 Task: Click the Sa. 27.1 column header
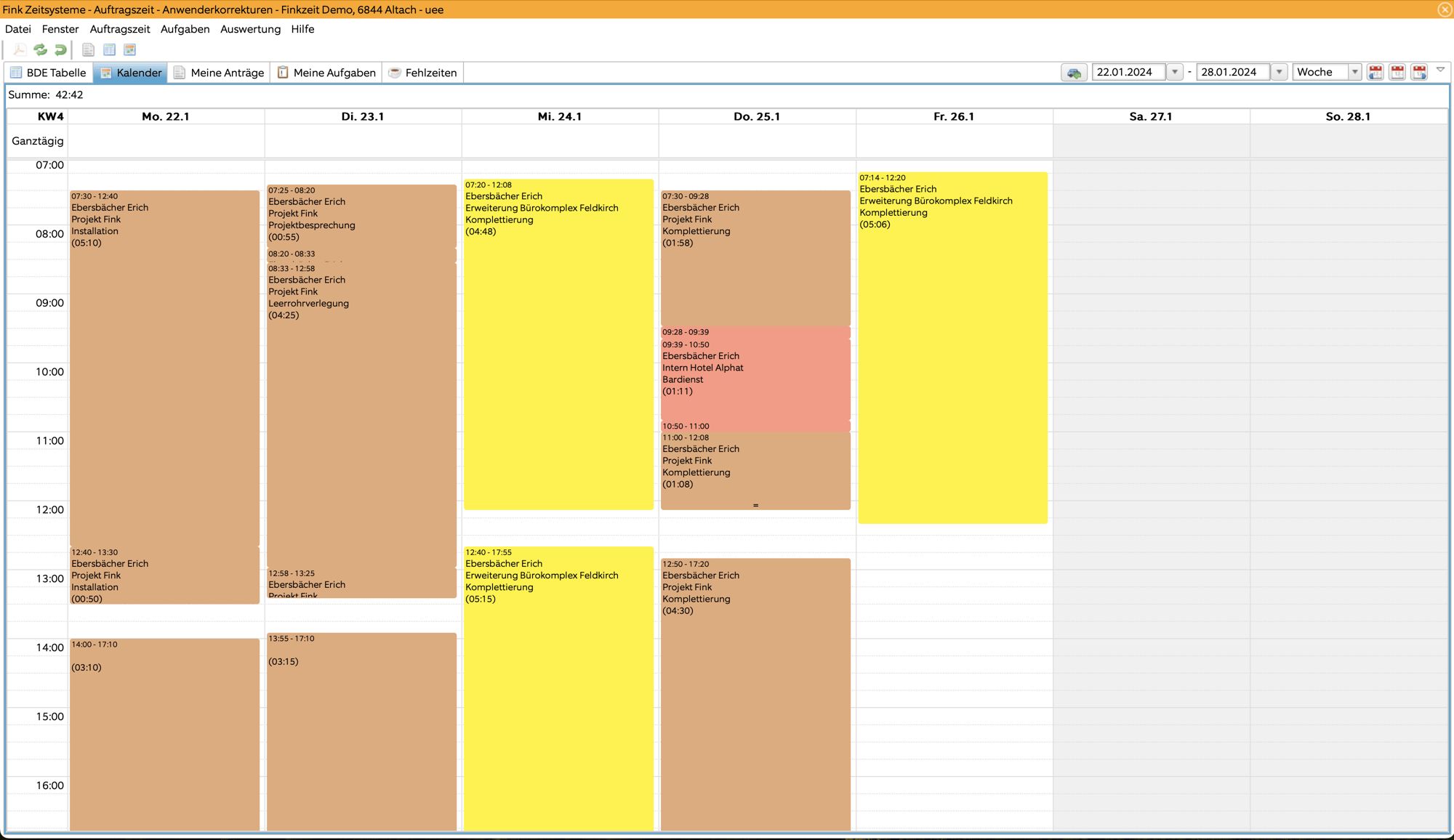click(x=1151, y=116)
